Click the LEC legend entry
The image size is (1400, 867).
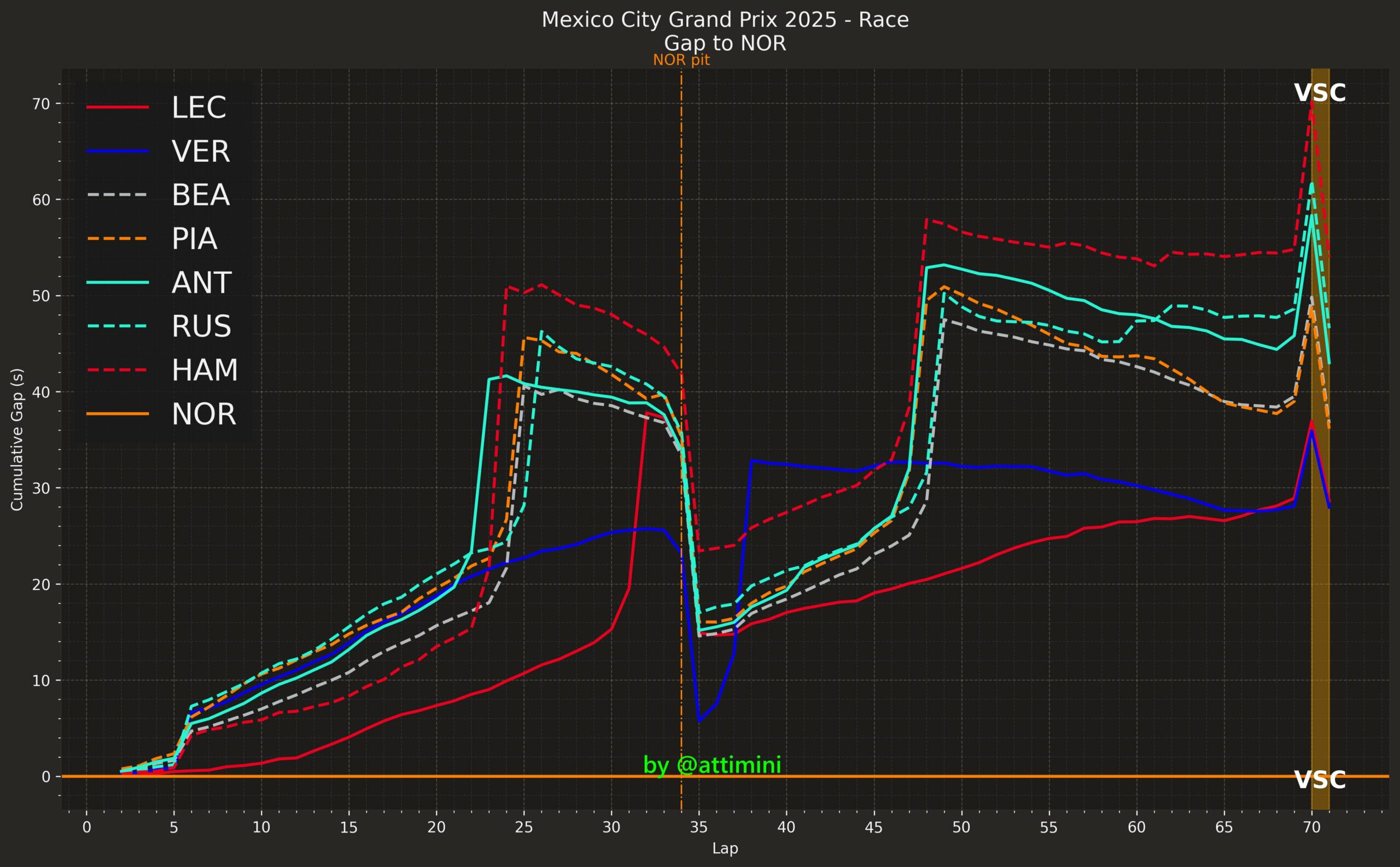tap(199, 107)
